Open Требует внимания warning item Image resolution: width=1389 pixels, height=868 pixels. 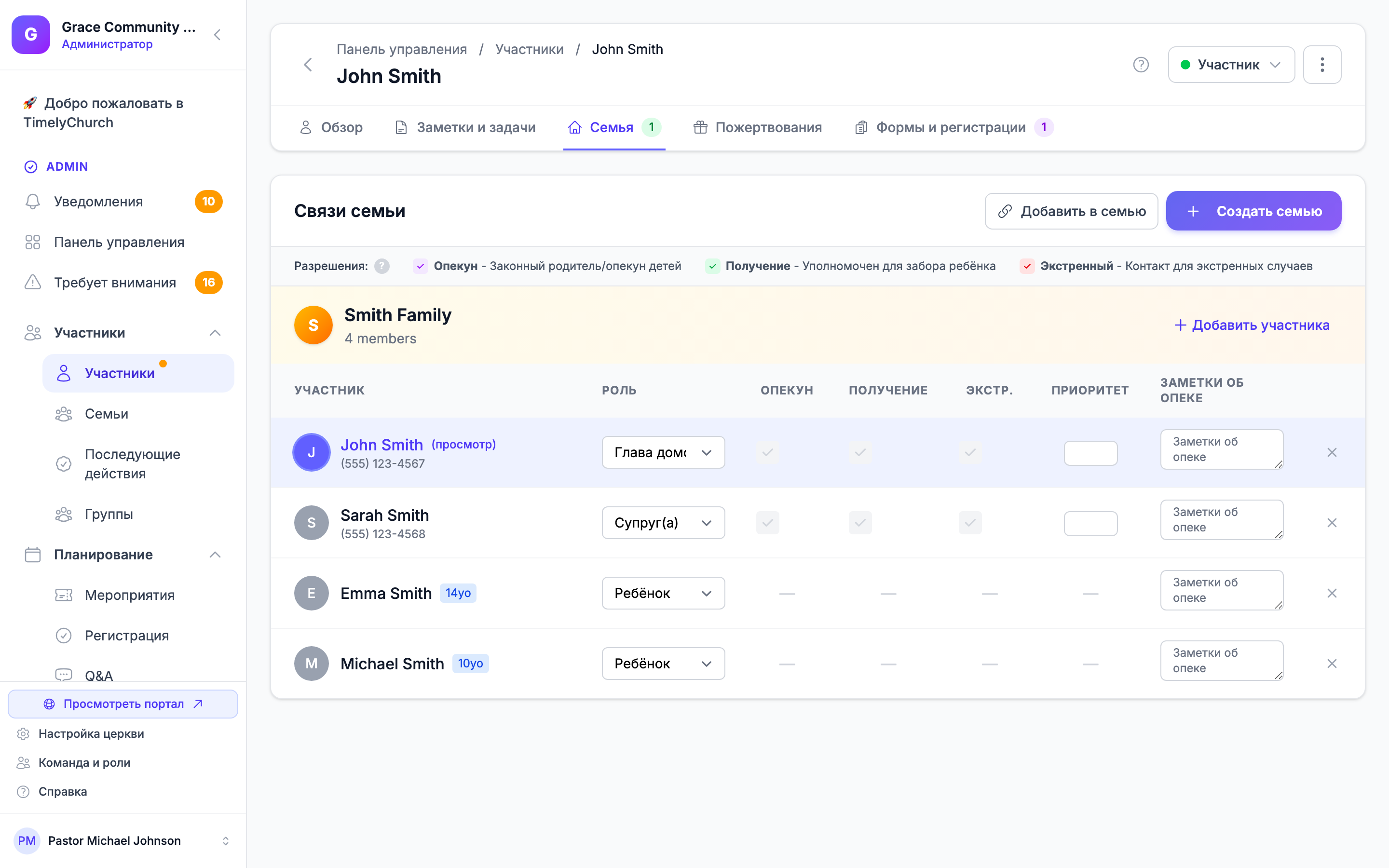coord(123,283)
